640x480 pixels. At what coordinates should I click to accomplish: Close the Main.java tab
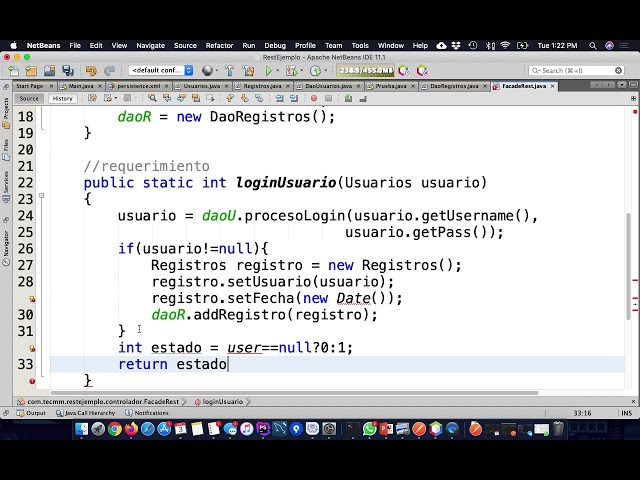pos(100,86)
